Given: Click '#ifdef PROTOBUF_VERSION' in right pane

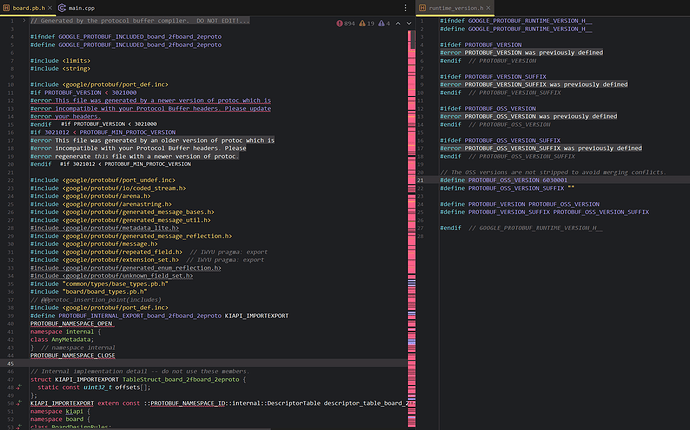Looking at the screenshot, I should (481, 44).
